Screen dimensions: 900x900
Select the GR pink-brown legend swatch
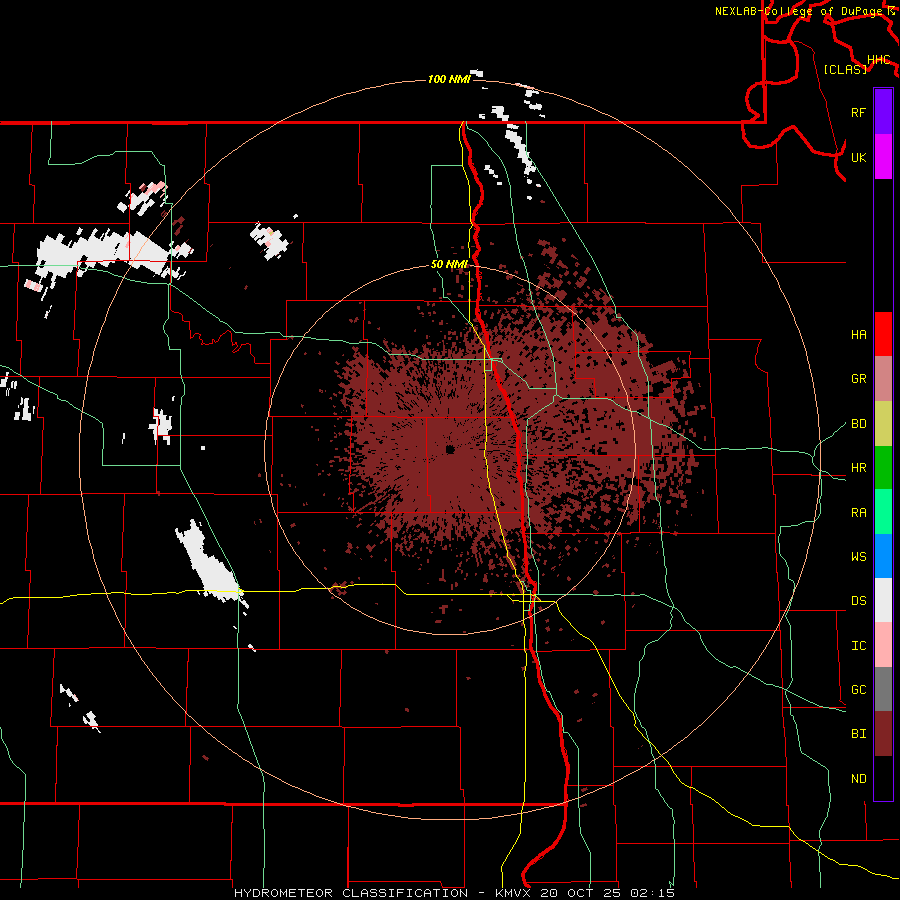pos(883,379)
